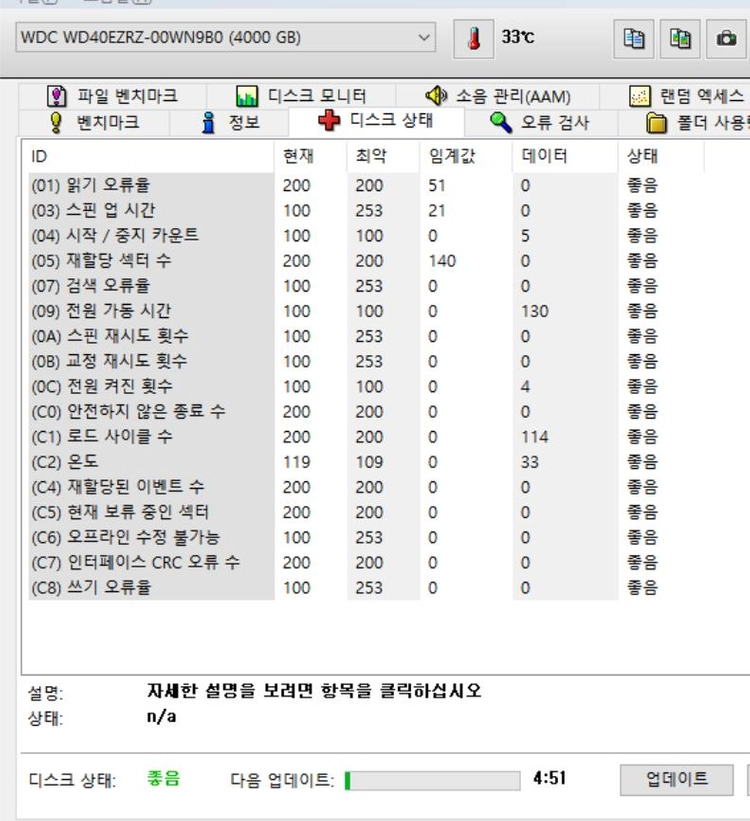Select the (05) 재할당 섹터 수 row
The width and height of the screenshot is (750, 821).
[367, 261]
